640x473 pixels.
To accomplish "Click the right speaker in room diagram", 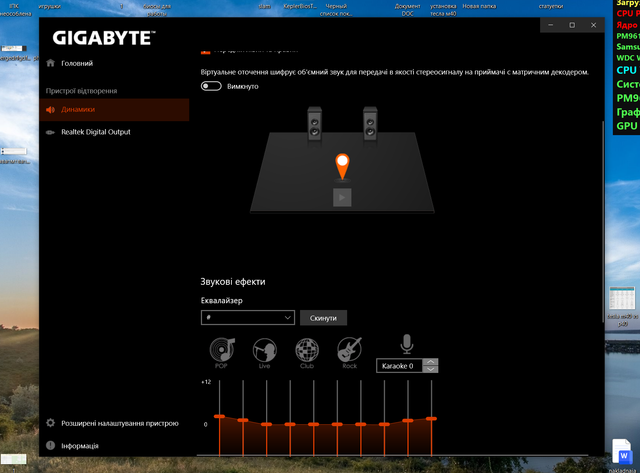I will click(370, 124).
